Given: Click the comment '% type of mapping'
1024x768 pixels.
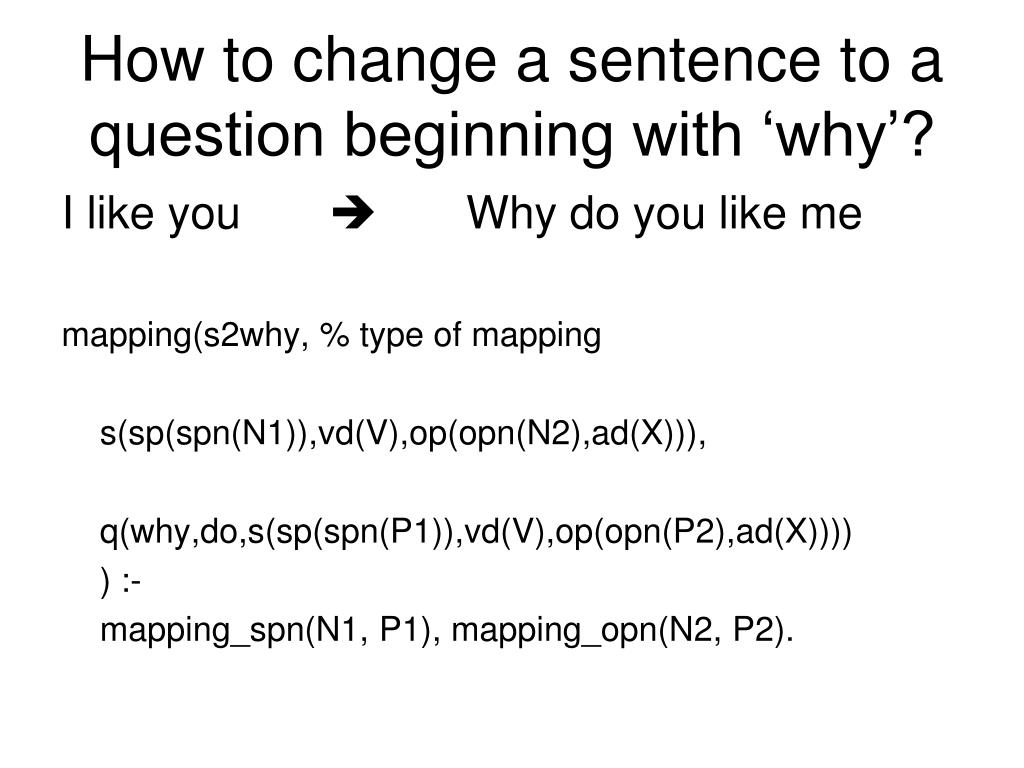Looking at the screenshot, I should (x=460, y=336).
